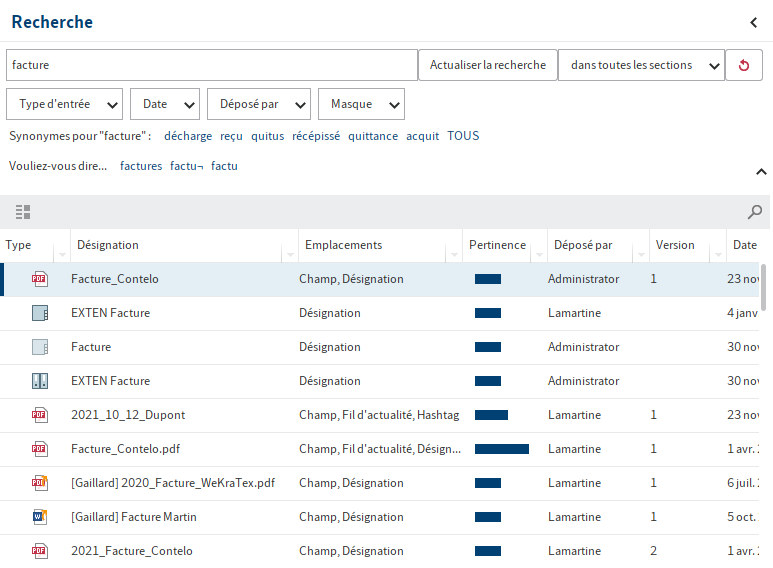Click the PDF icon of [Gaillard] 2020_Facture_WeKraTex.pdf
This screenshot has height=568, width=773.
coord(39,483)
